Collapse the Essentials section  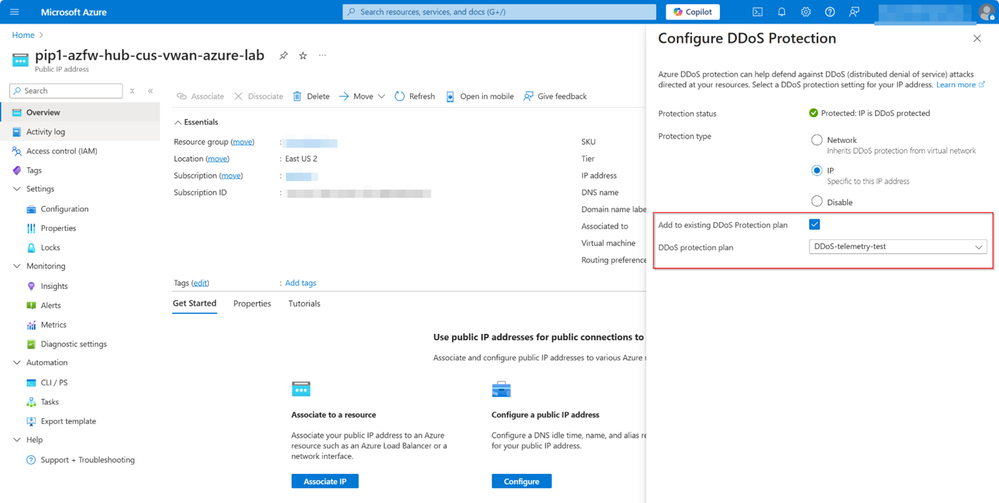196,122
